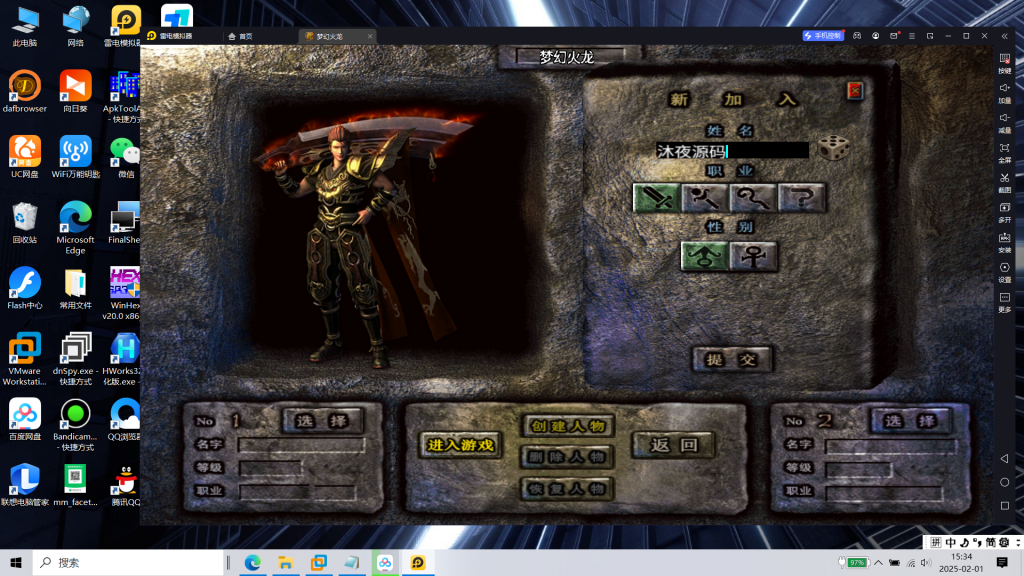Open the 设置 settings icon in sidebar
1024x576 pixels.
pyautogui.click(x=1004, y=270)
